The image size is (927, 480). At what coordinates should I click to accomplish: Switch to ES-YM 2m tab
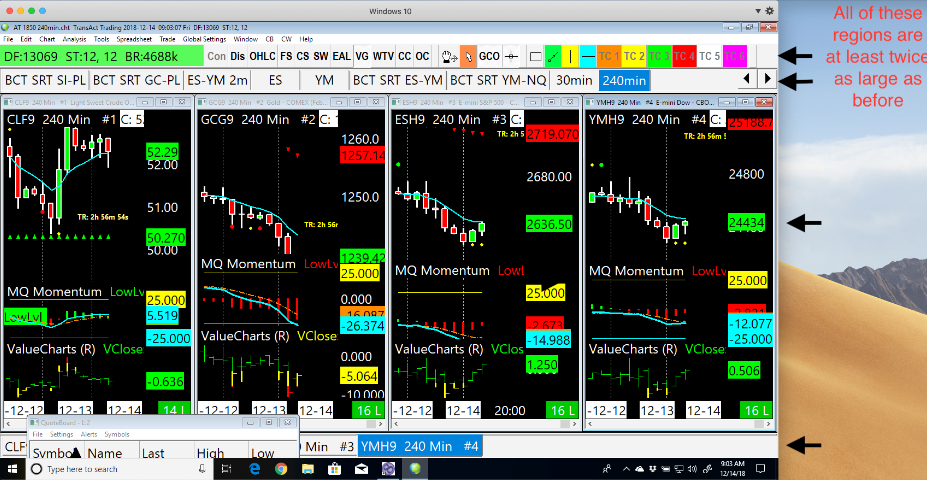coord(216,79)
